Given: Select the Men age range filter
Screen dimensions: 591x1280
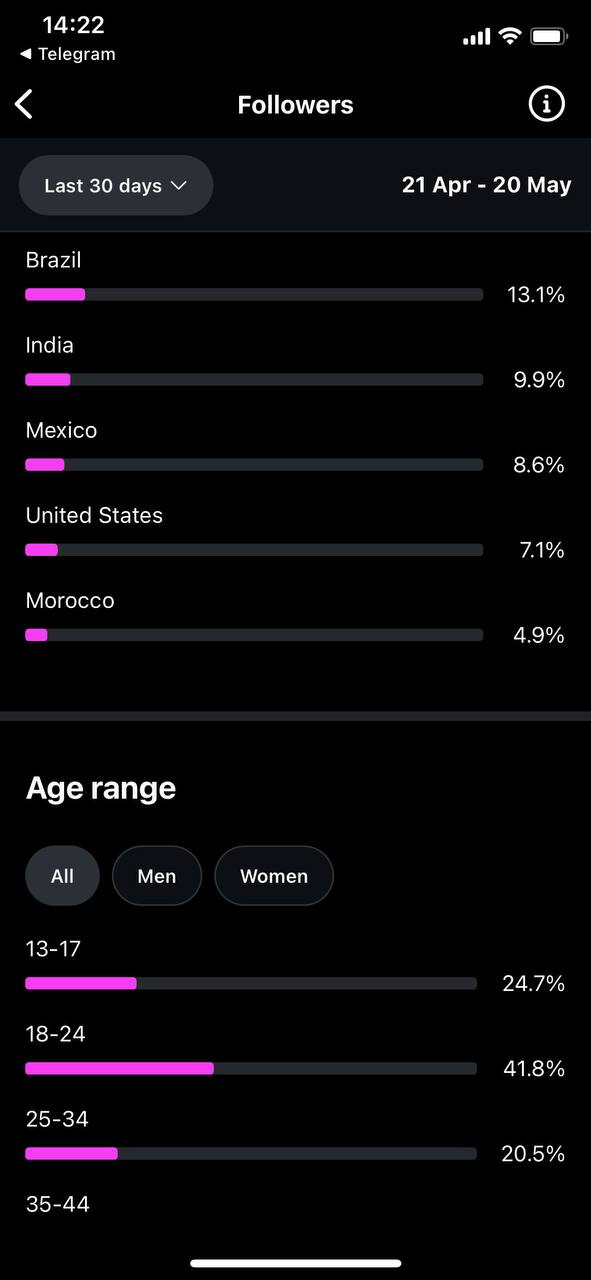Looking at the screenshot, I should (157, 876).
